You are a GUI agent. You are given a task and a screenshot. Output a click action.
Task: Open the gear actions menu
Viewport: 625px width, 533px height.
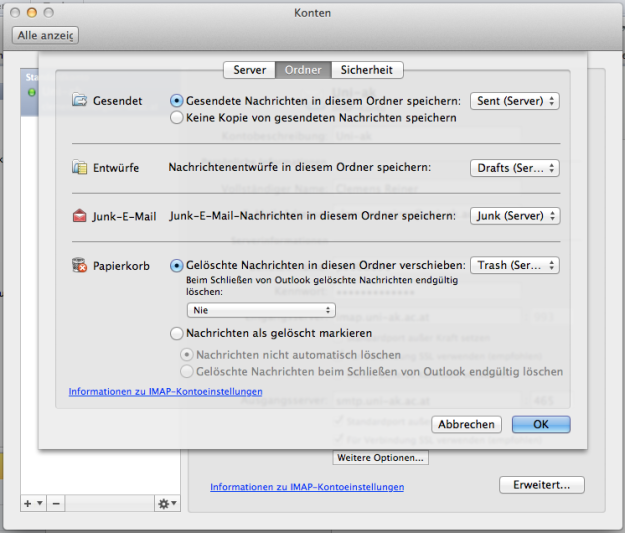pos(166,503)
